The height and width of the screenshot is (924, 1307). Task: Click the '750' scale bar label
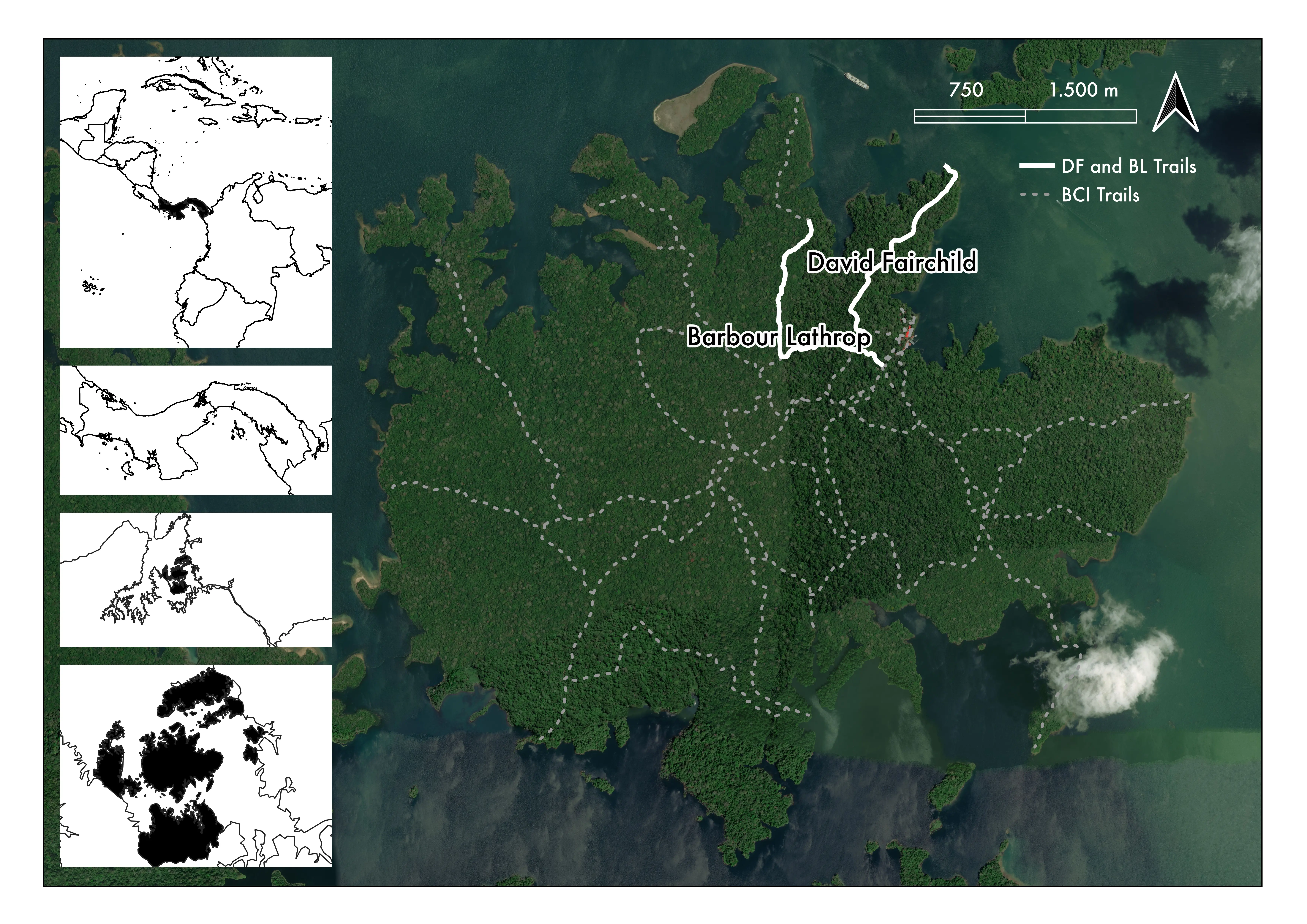(966, 90)
